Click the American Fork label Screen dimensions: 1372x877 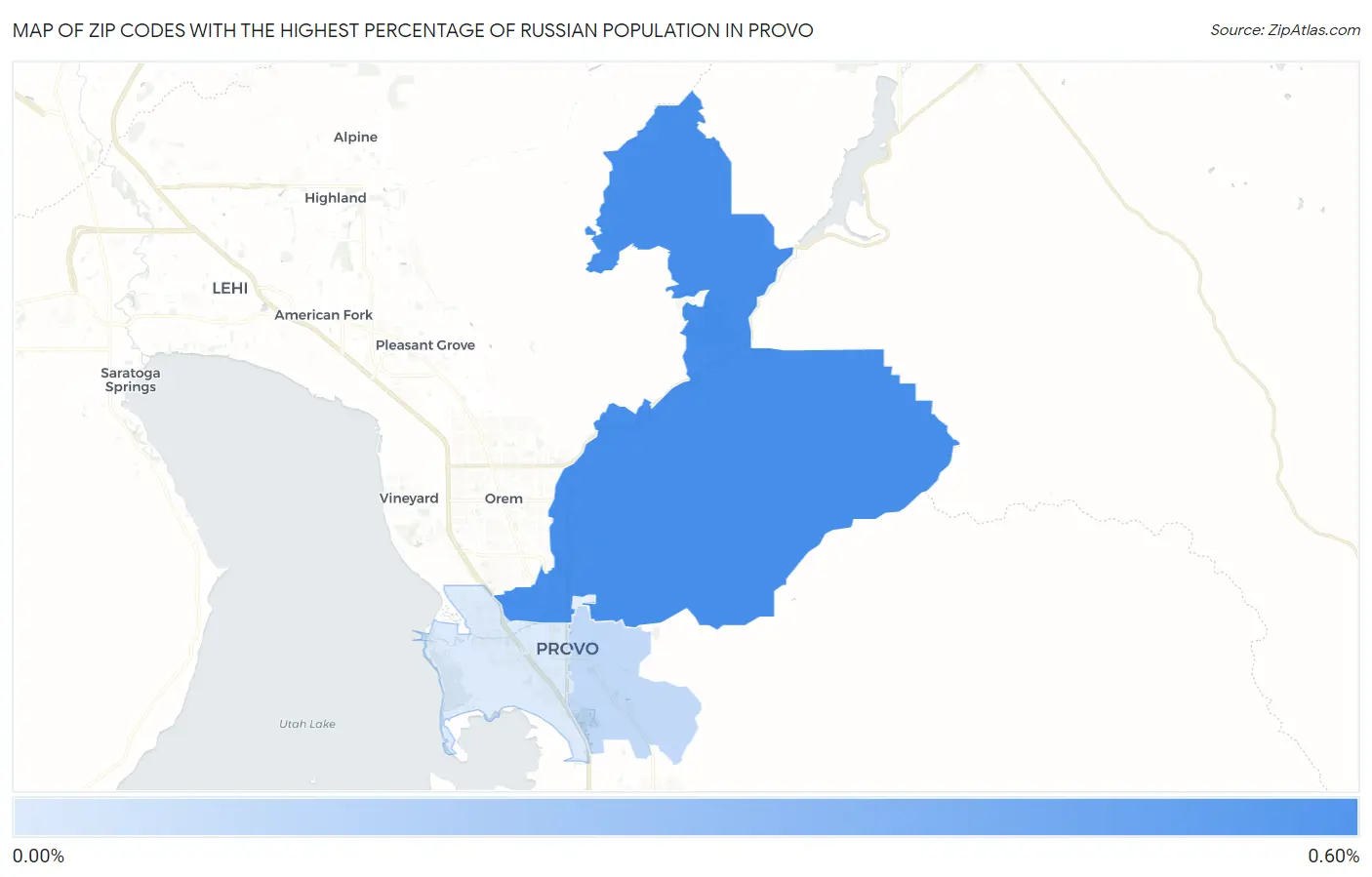pos(323,315)
